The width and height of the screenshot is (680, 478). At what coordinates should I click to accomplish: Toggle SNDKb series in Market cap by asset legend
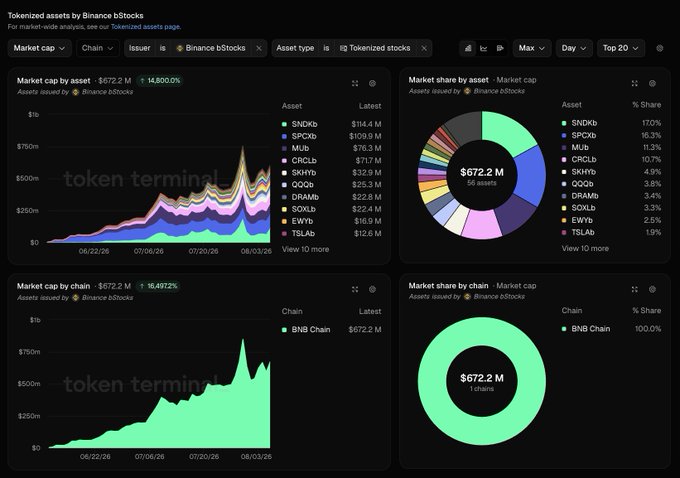tap(300, 124)
